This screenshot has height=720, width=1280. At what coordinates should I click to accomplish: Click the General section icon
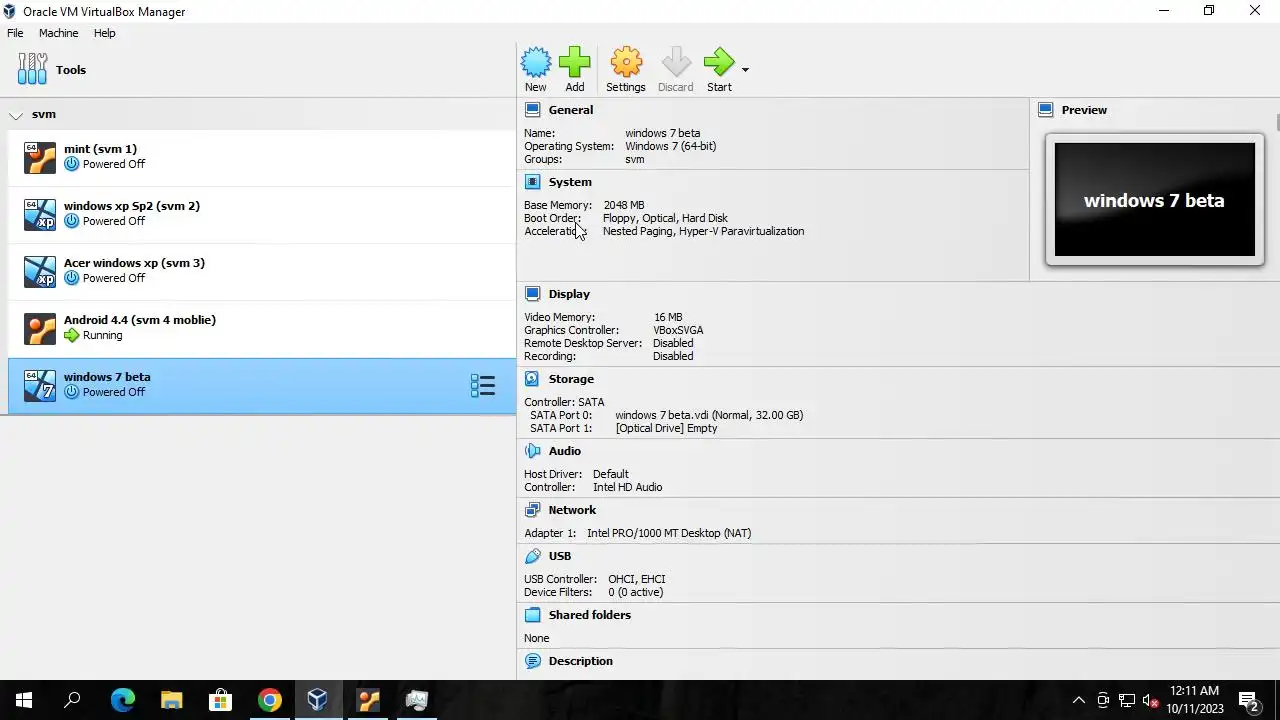pos(533,110)
